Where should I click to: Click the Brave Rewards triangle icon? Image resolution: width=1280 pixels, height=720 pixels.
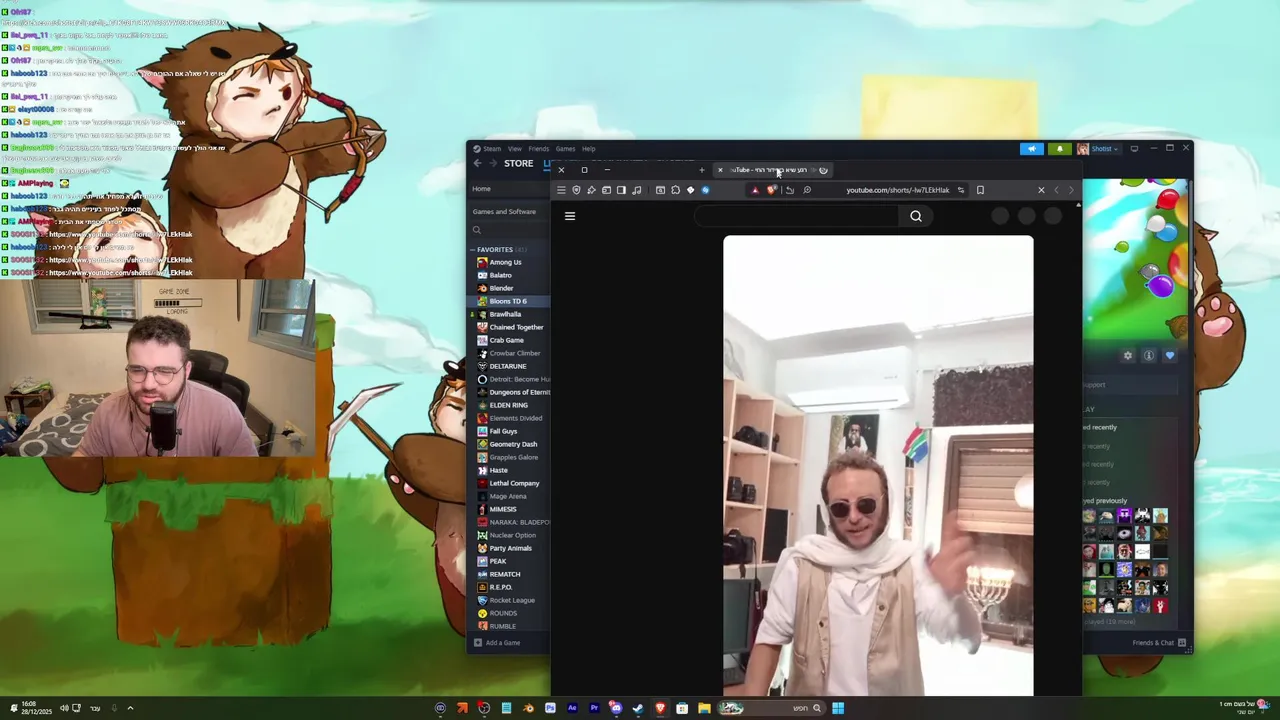(755, 190)
